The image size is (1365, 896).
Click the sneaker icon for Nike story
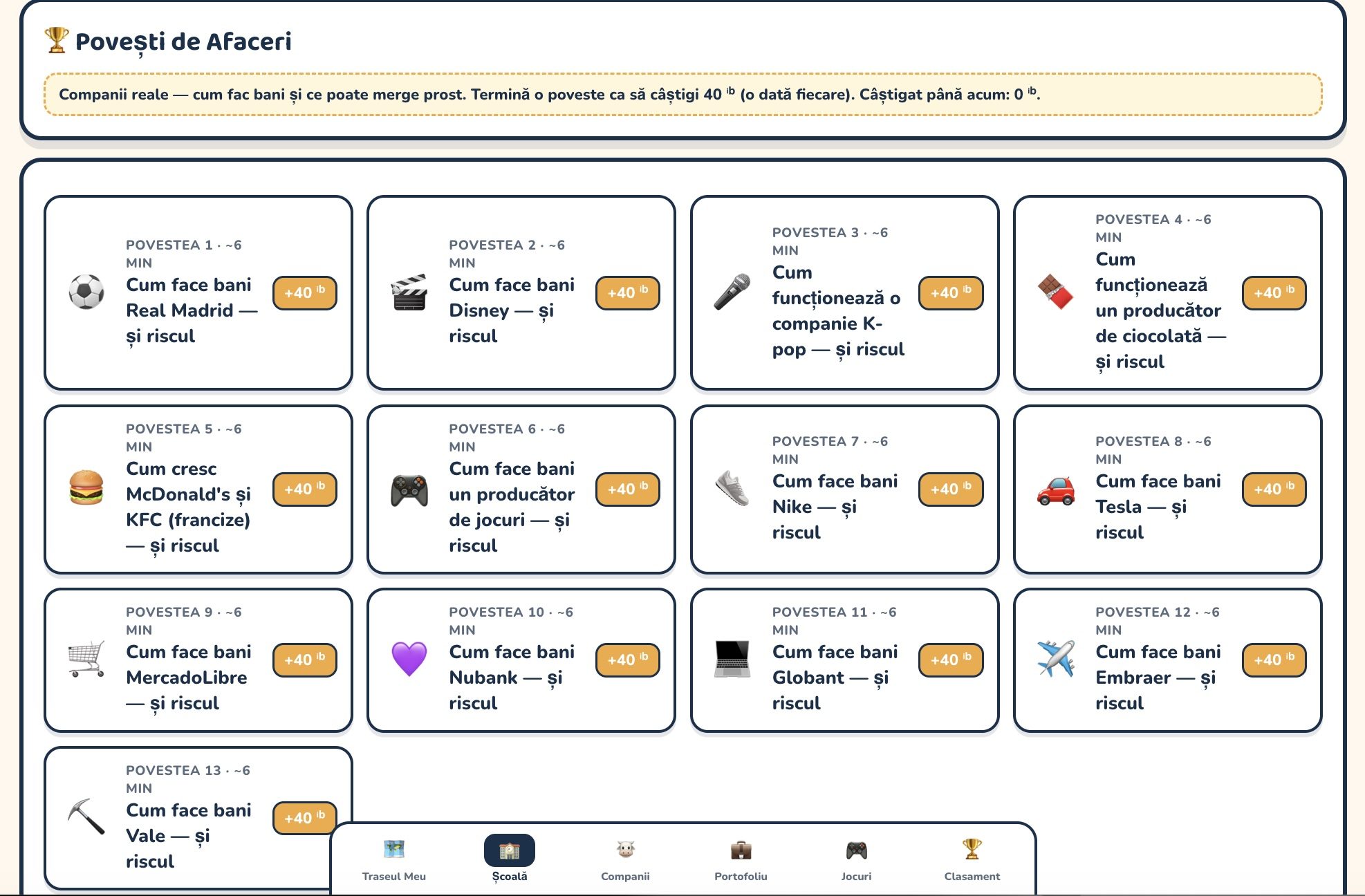pyautogui.click(x=732, y=488)
